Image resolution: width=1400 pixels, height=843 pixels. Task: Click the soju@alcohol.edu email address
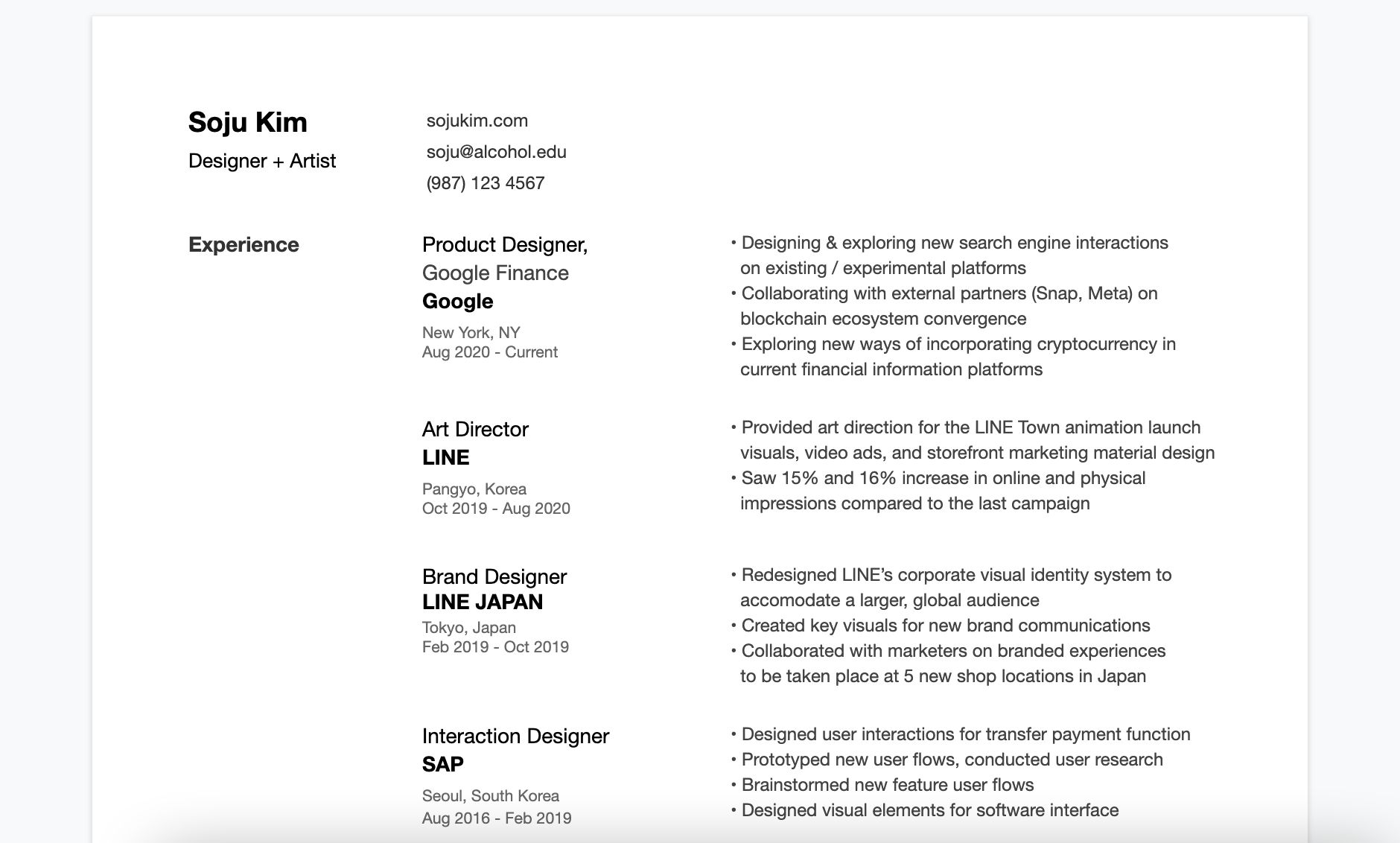click(x=496, y=152)
